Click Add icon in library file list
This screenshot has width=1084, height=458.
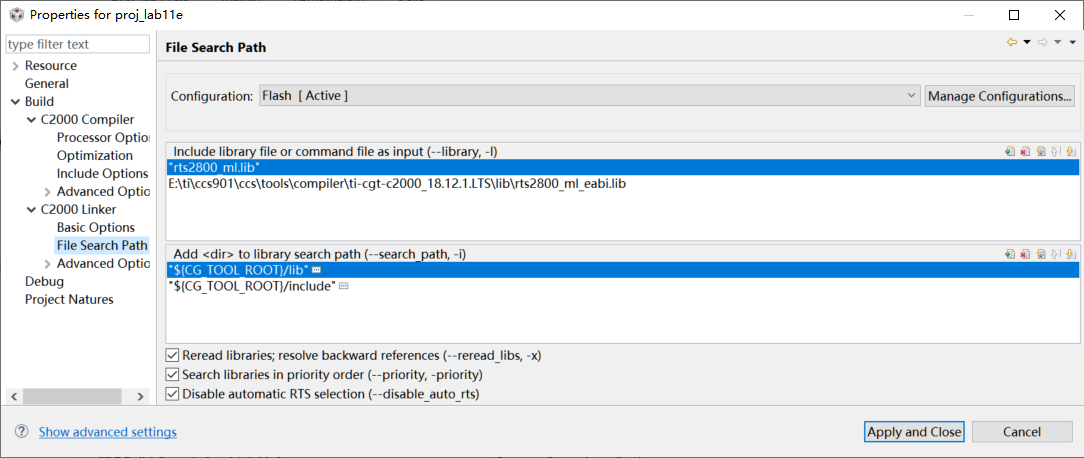point(1011,152)
